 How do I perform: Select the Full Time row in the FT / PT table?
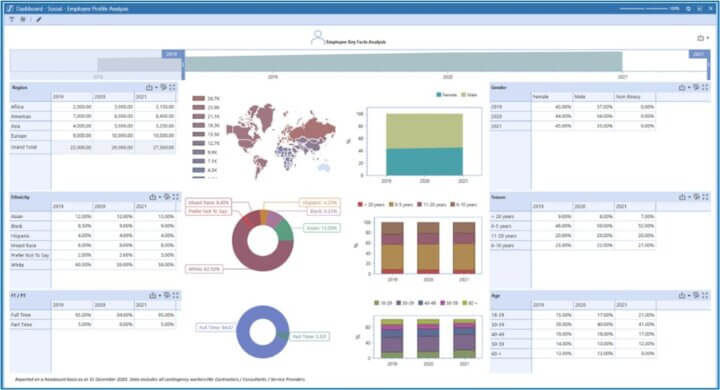(93, 315)
